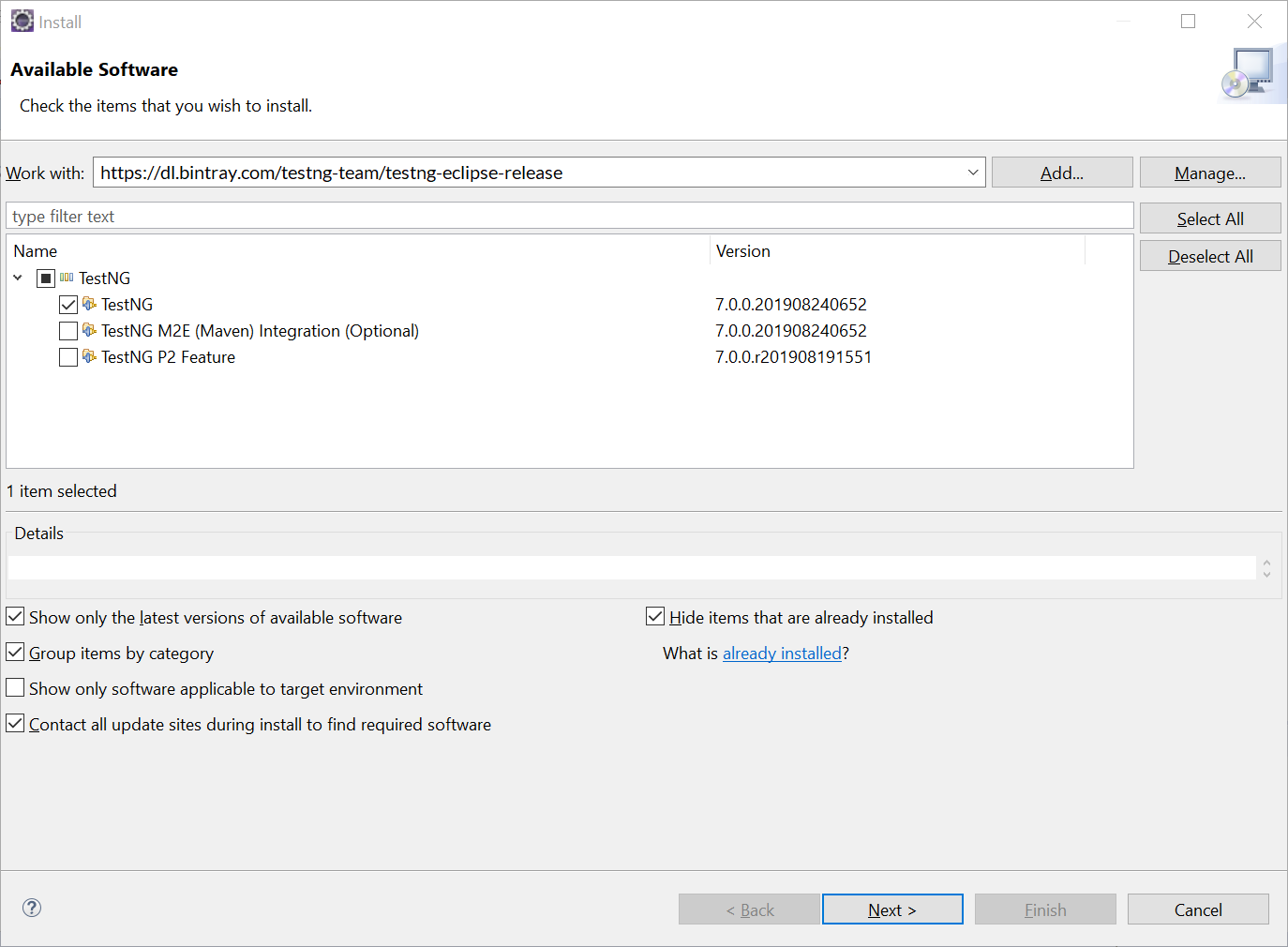The image size is (1288, 947).
Task: Toggle the TestNG category parent checkbox
Action: point(44,278)
